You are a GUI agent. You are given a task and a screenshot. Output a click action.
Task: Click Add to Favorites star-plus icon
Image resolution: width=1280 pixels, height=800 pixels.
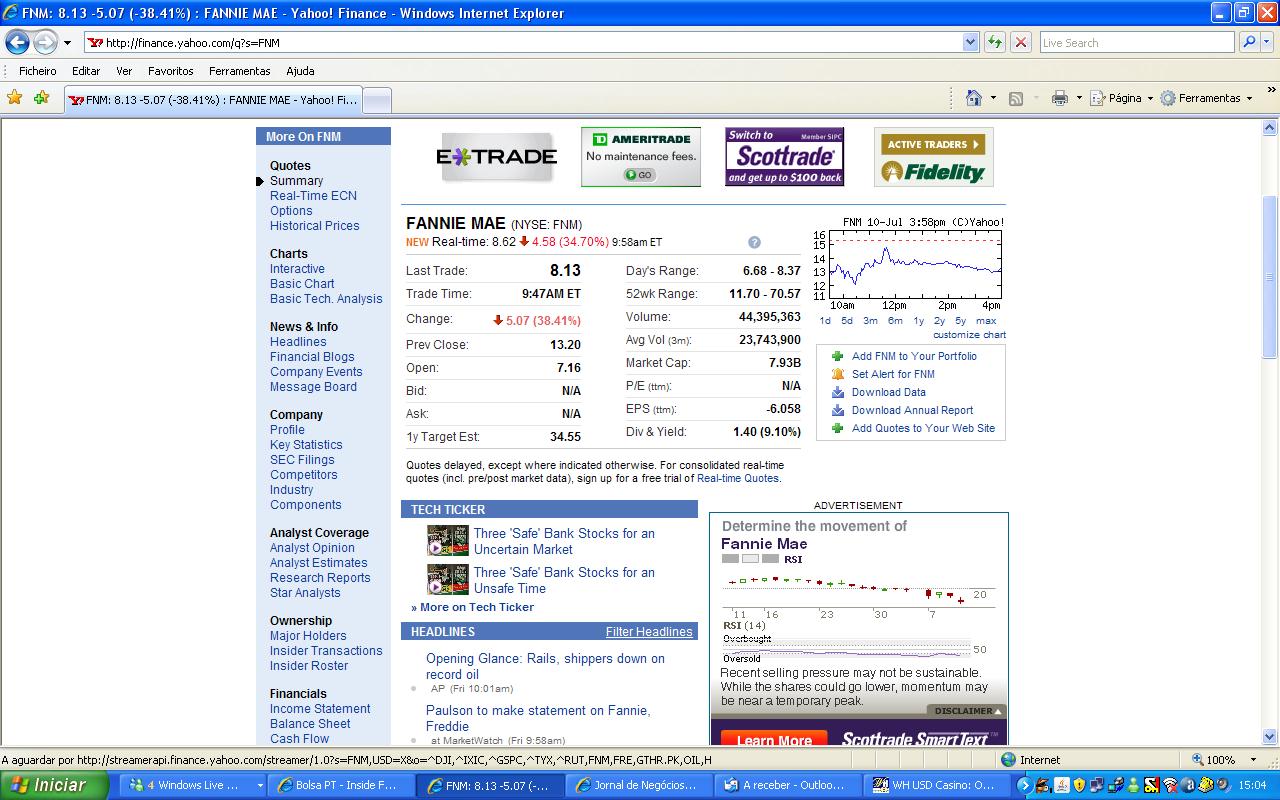pos(41,97)
